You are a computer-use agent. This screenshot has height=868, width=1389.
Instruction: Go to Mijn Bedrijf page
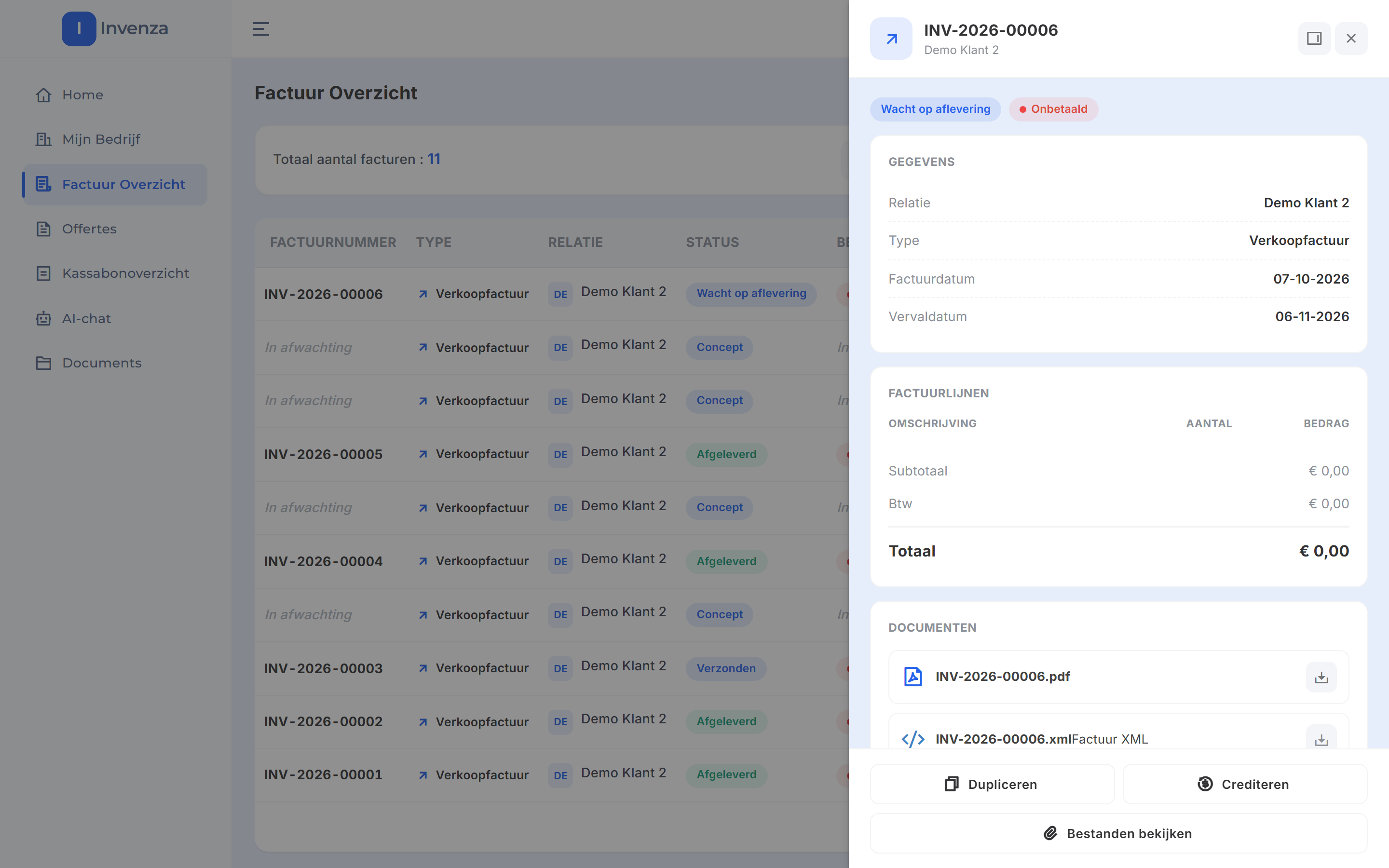coord(115,139)
